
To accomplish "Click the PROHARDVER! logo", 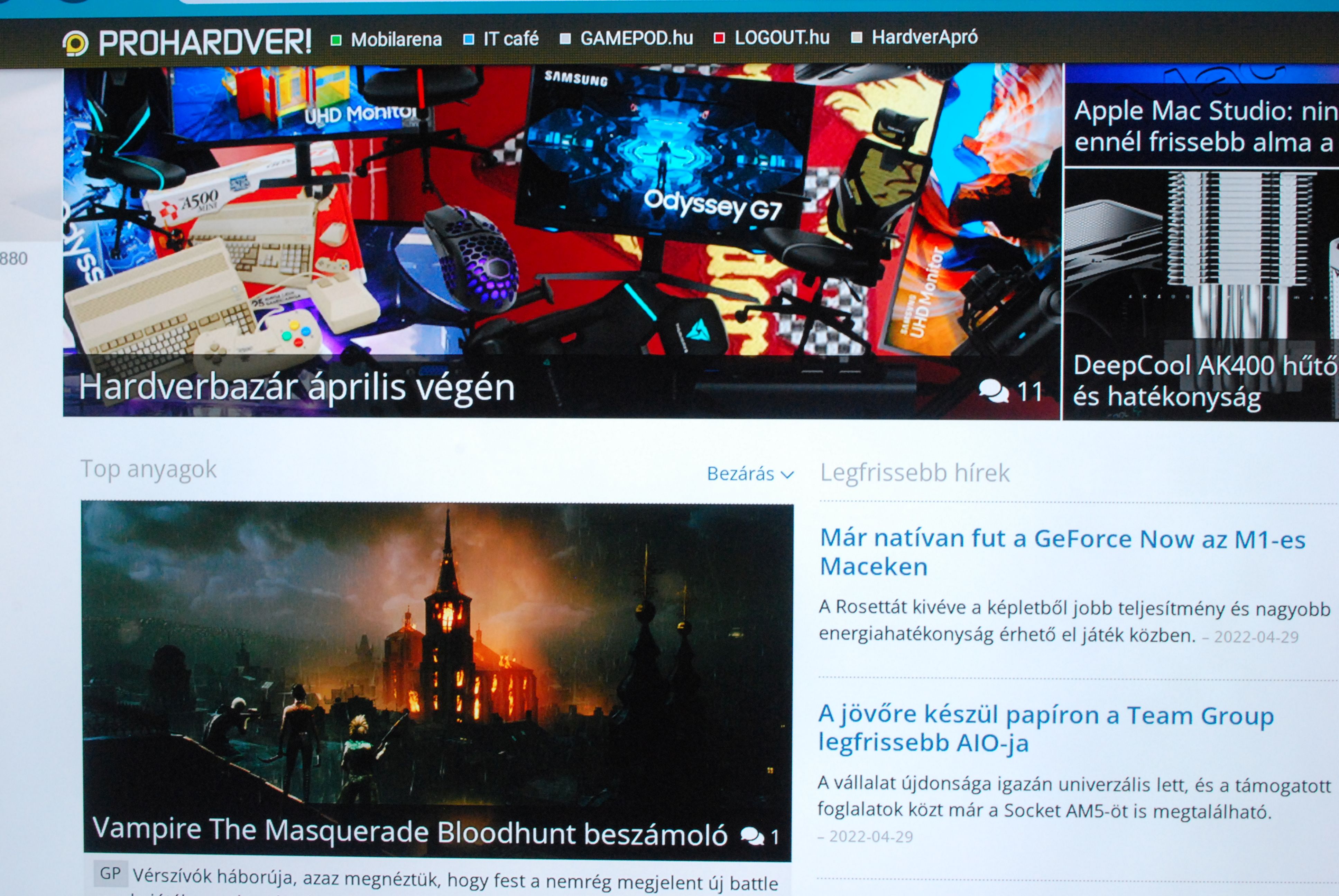I will coord(187,43).
